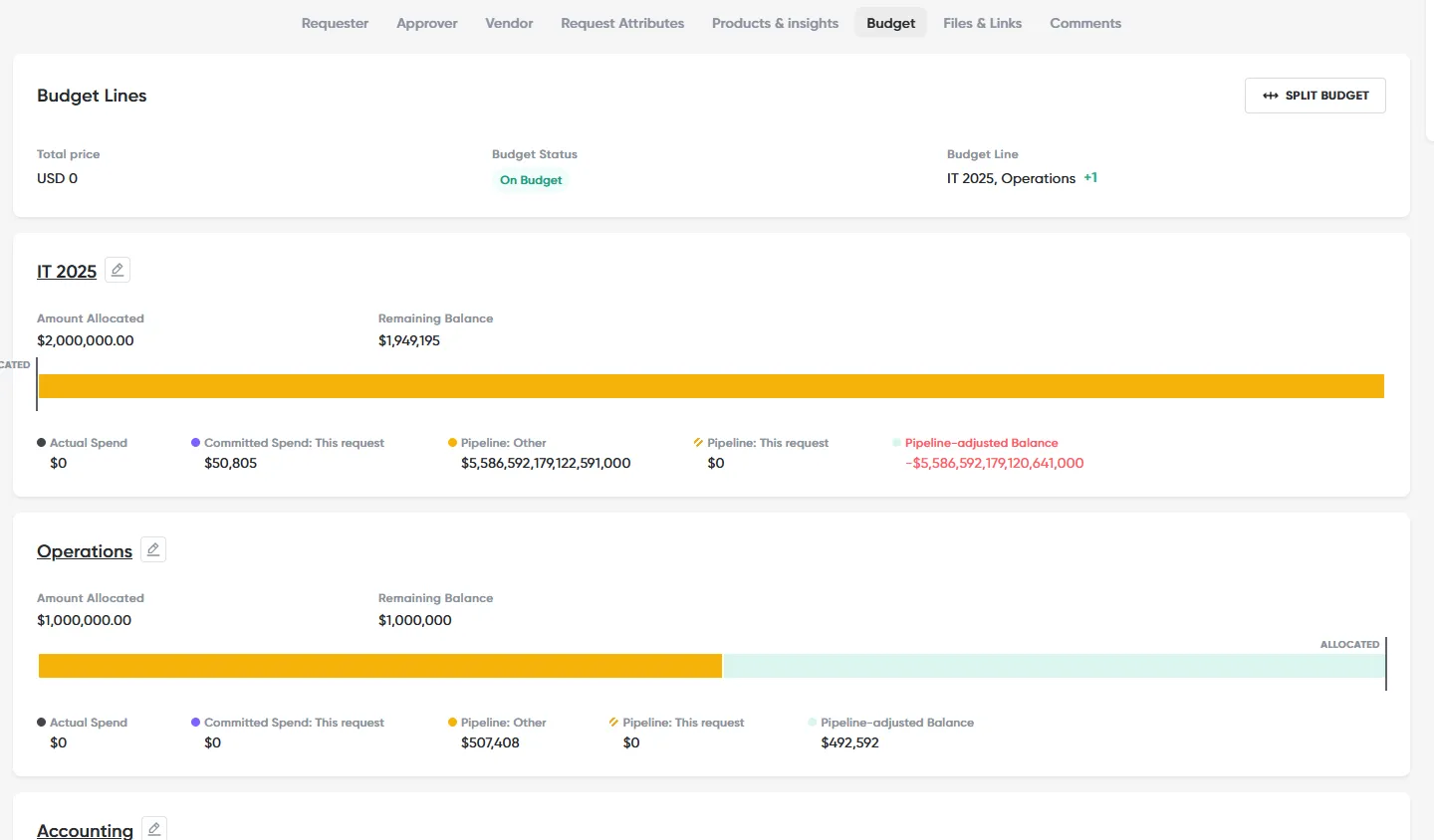1434x840 pixels.
Task: Select IT 2025 amount allocated $2,000,000.00
Action: click(85, 340)
